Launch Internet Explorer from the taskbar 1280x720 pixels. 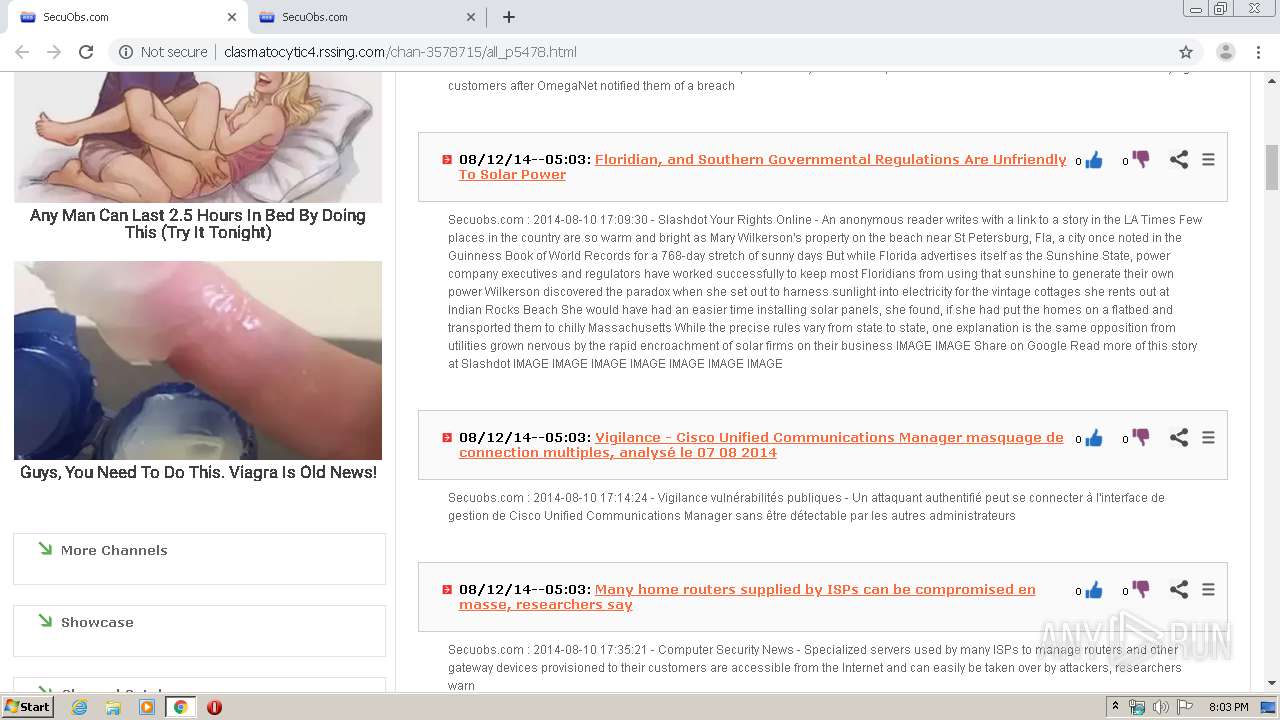[79, 707]
